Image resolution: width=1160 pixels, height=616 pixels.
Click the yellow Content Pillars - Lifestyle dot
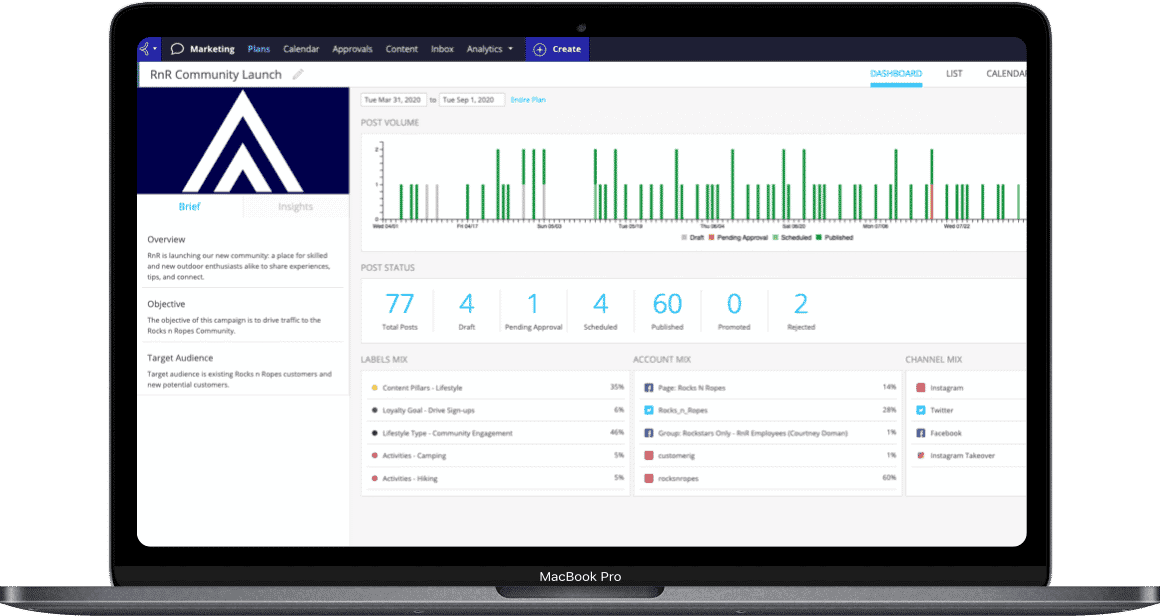[x=374, y=388]
